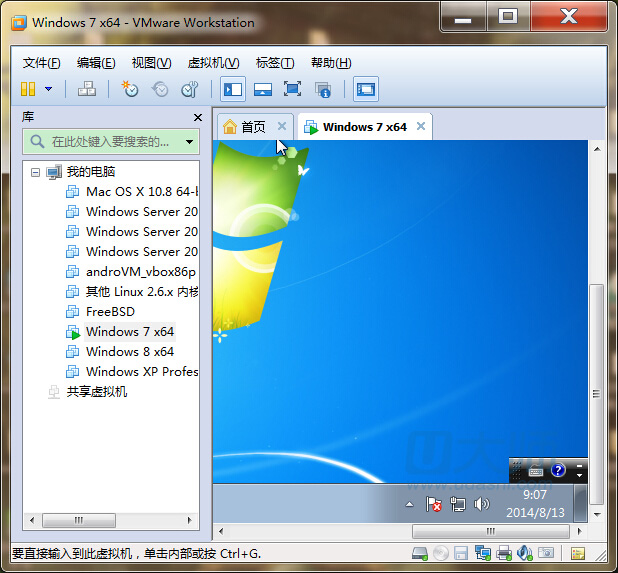Open the power options dropdown arrow

[48, 89]
